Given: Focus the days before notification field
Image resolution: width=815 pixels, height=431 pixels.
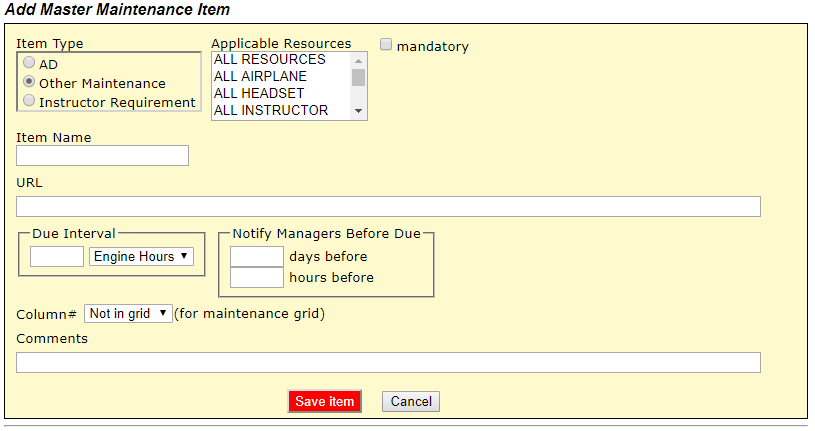Looking at the screenshot, I should pyautogui.click(x=257, y=257).
